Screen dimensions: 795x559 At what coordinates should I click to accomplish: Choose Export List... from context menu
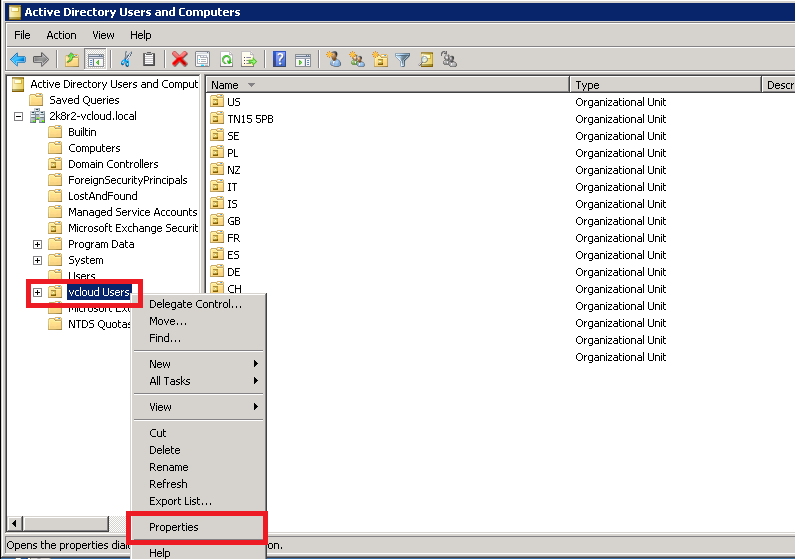(x=198, y=501)
